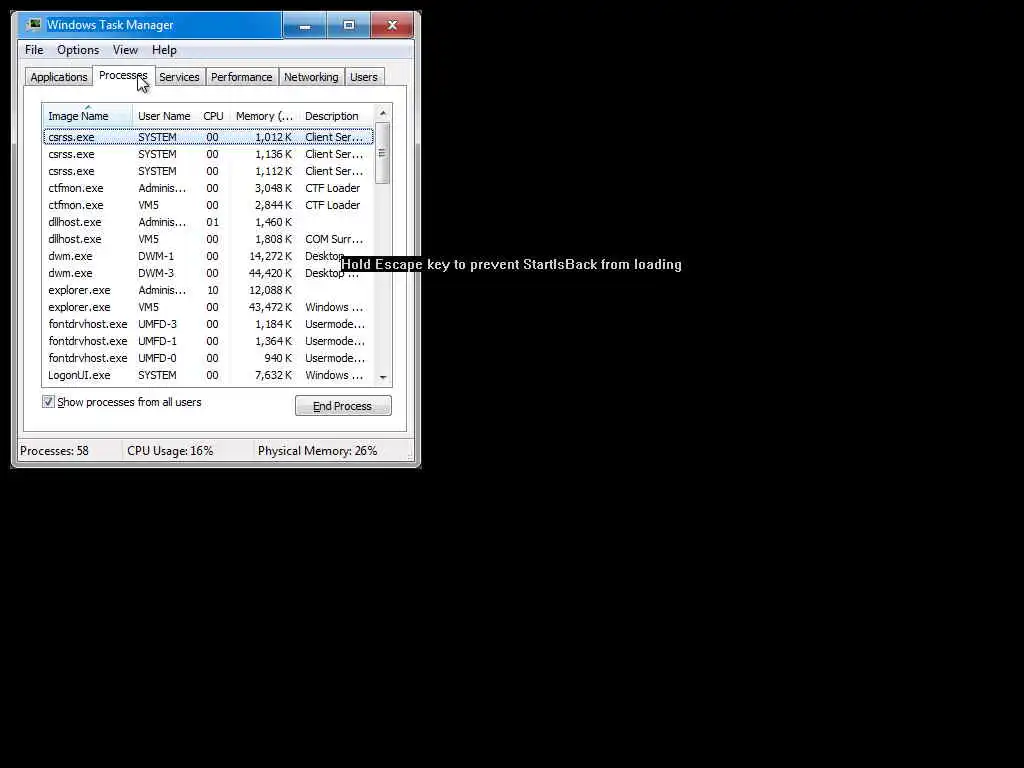Select the Processes tab
The image size is (1024, 768).
click(123, 76)
